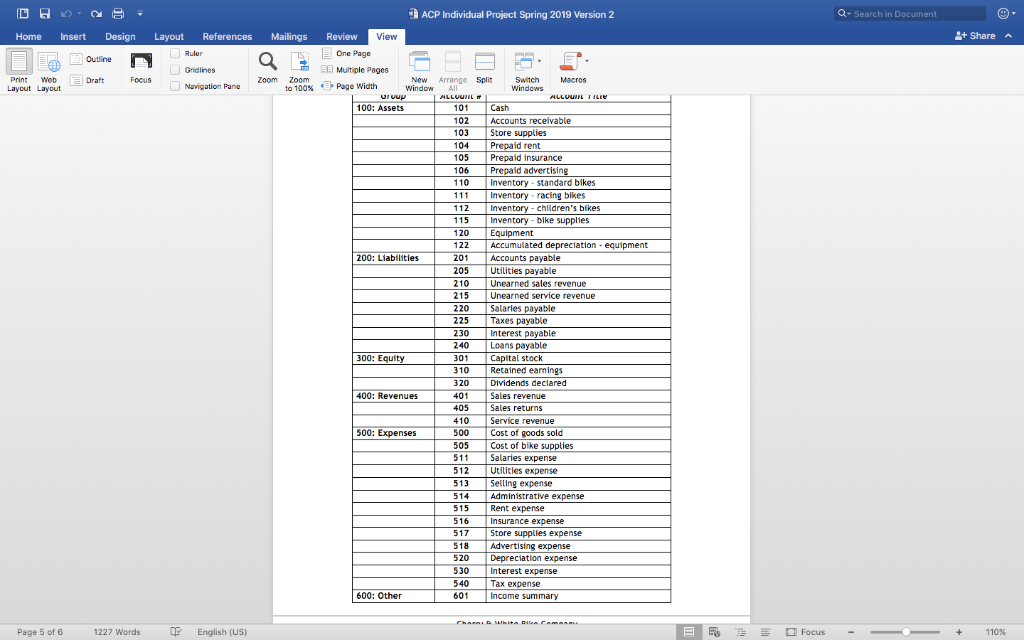
Task: Open the sidebar layout icon
Action: [x=23, y=14]
